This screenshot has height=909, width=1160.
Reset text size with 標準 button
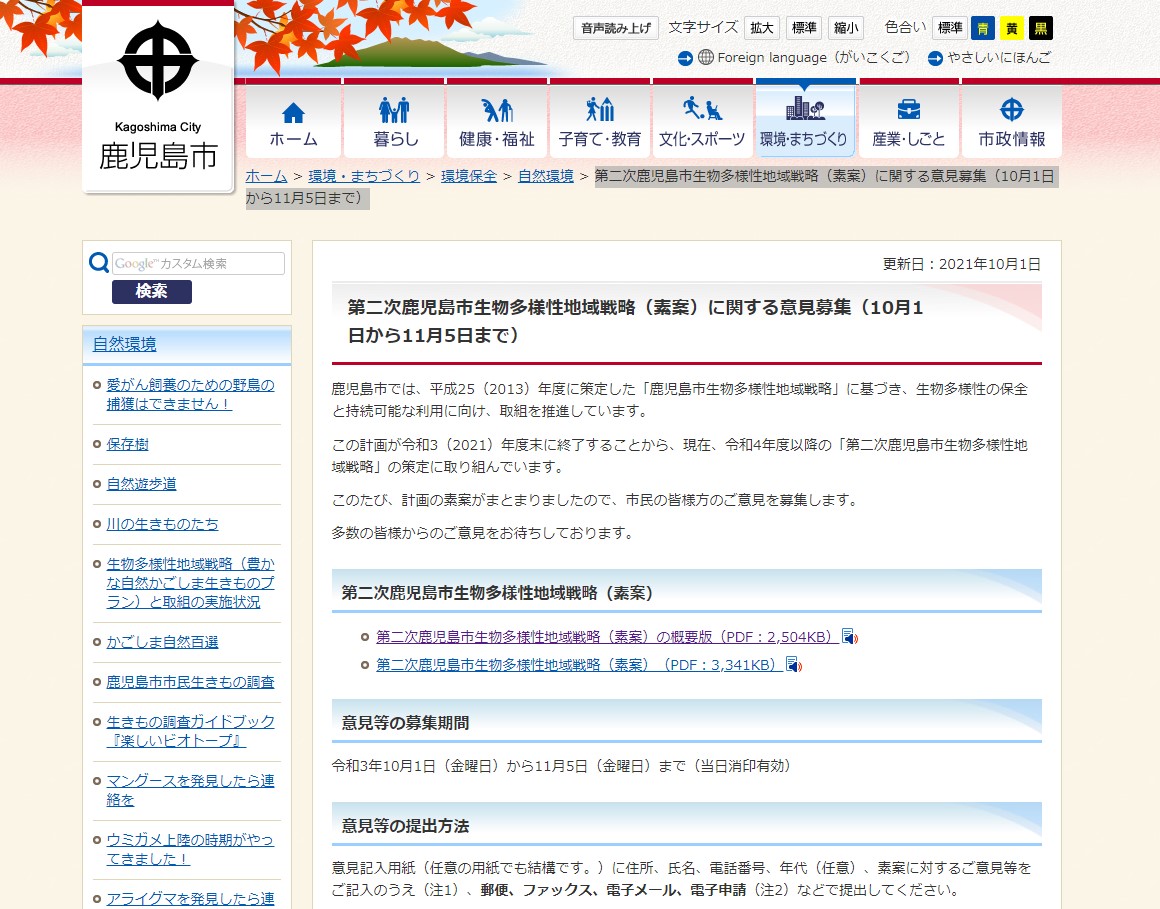(804, 28)
